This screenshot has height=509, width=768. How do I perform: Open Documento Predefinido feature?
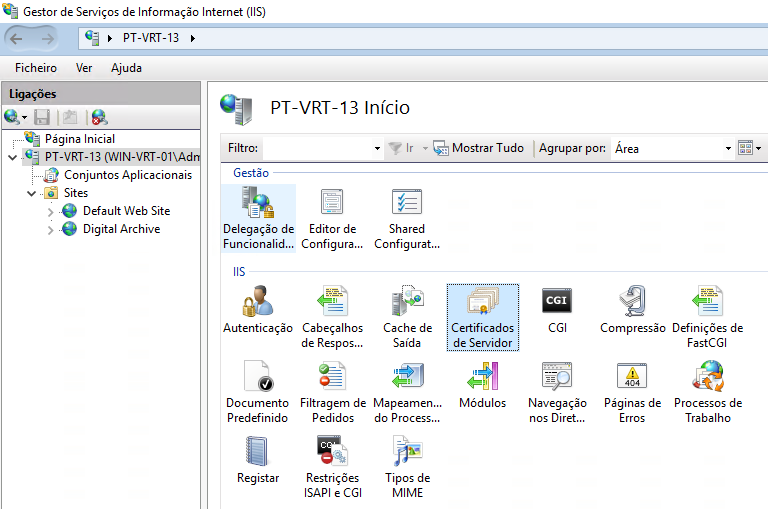click(257, 391)
